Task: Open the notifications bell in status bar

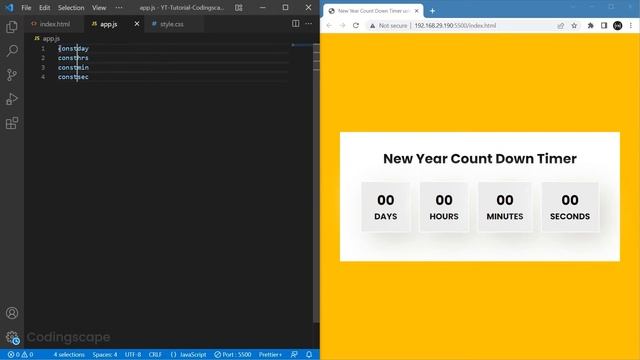Action: 309,354
